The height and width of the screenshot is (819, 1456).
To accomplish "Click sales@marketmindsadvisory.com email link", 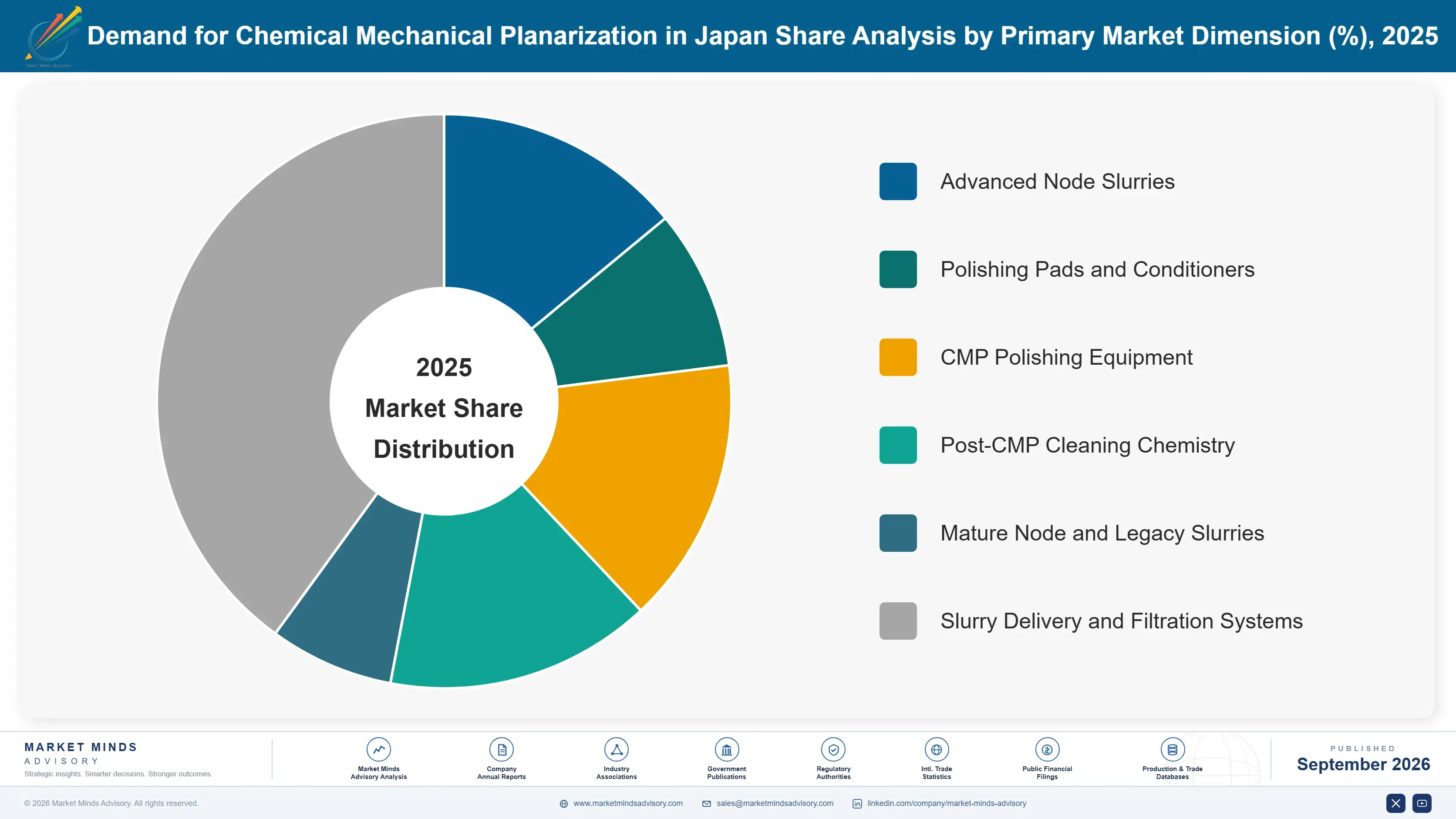I will (x=775, y=803).
